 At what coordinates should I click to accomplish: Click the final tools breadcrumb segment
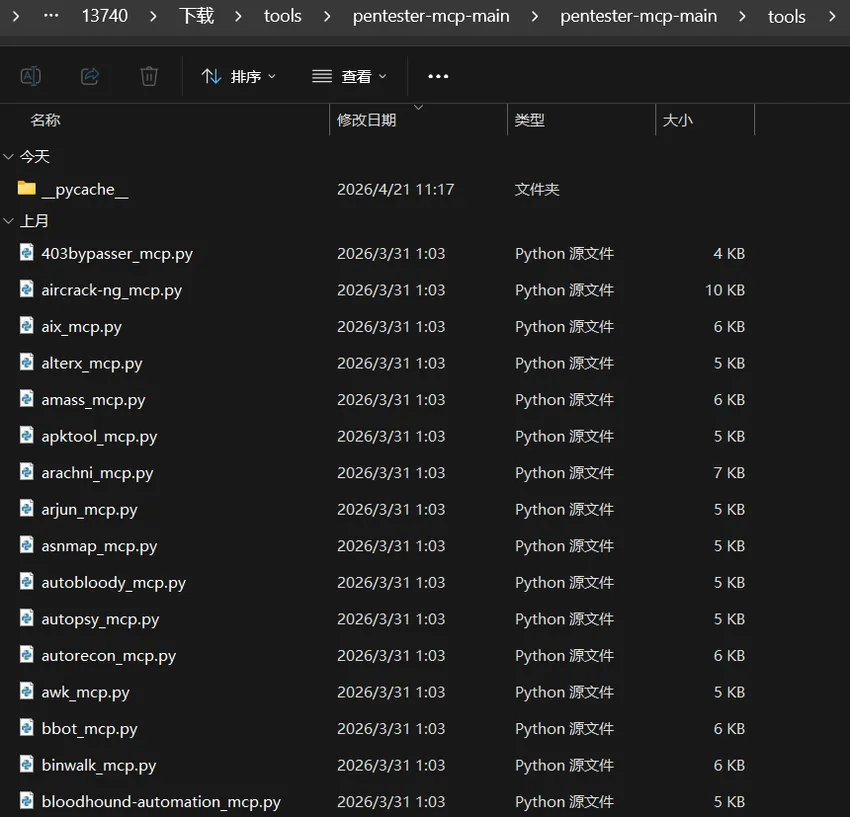[x=787, y=17]
